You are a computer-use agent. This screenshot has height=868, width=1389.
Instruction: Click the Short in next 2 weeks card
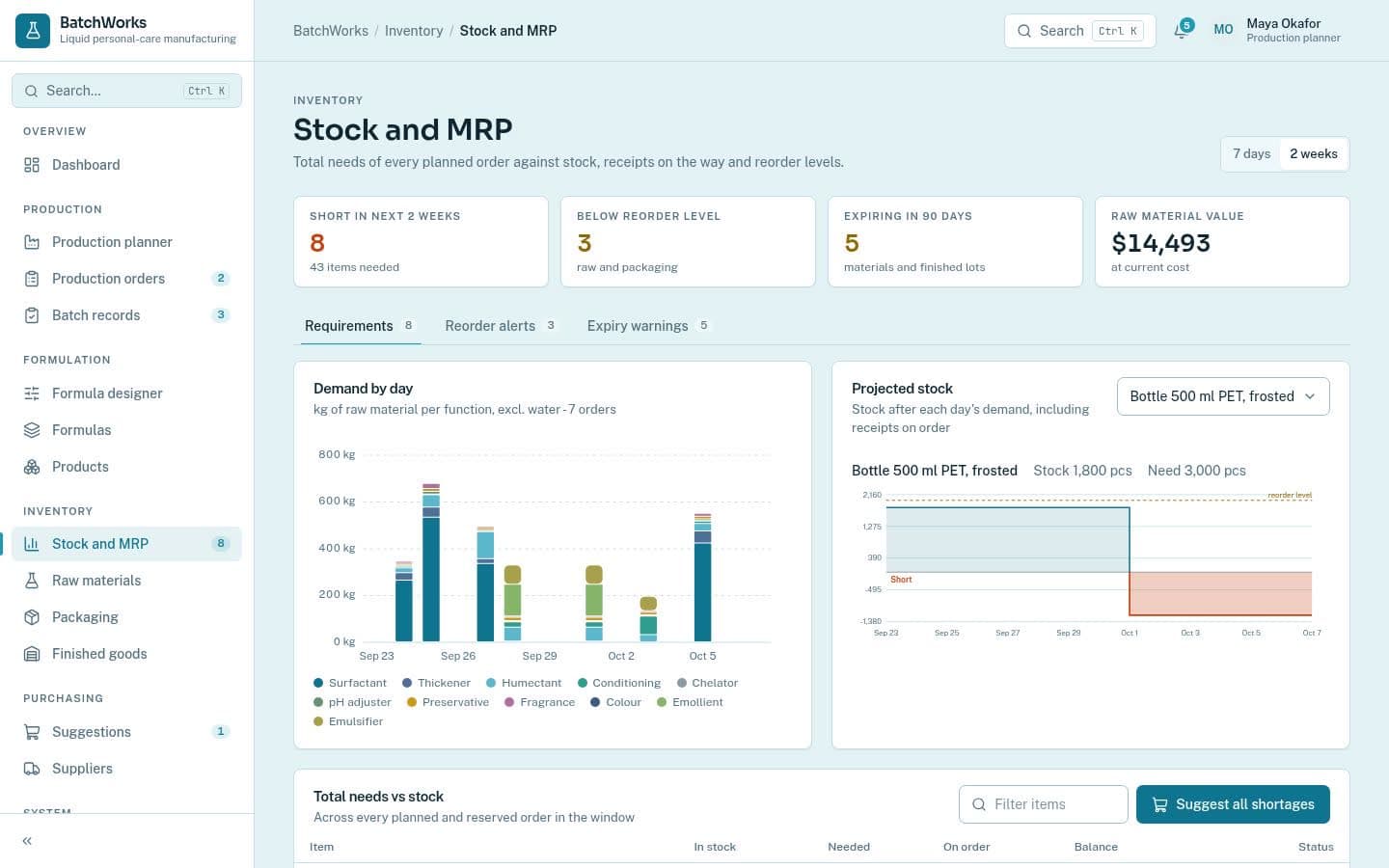(x=421, y=242)
